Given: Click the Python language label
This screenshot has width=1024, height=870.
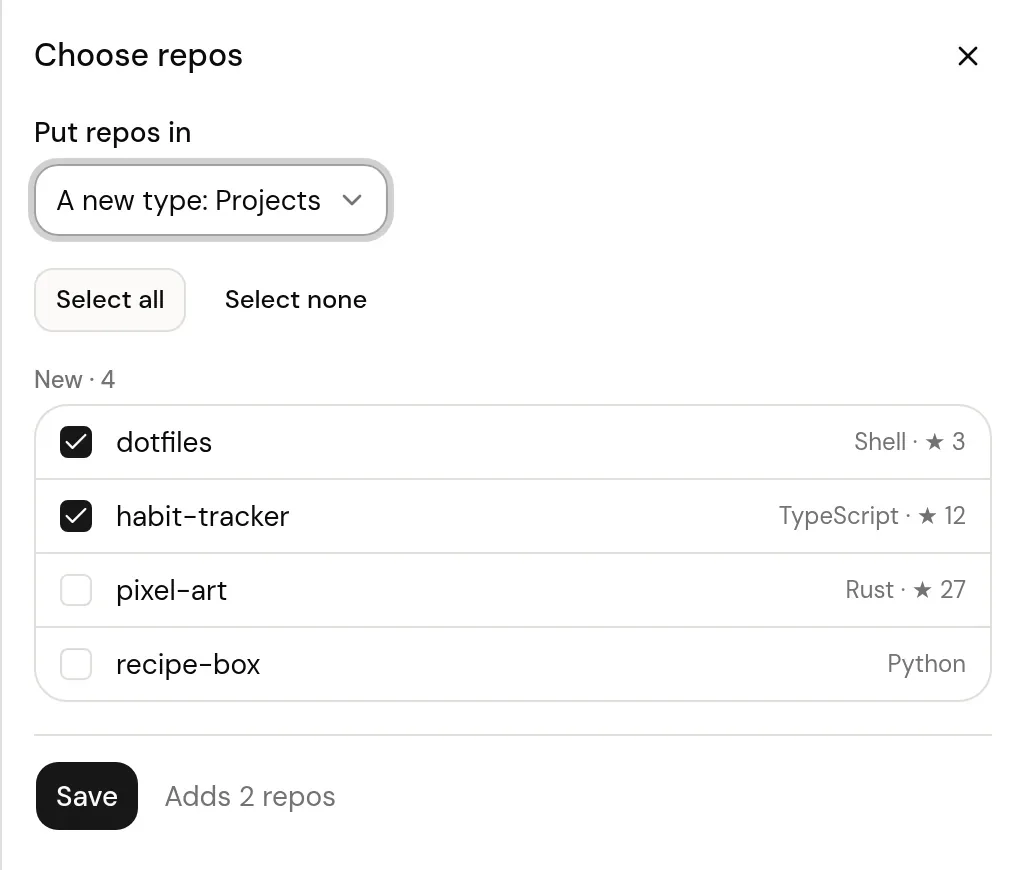Looking at the screenshot, I should [x=926, y=664].
